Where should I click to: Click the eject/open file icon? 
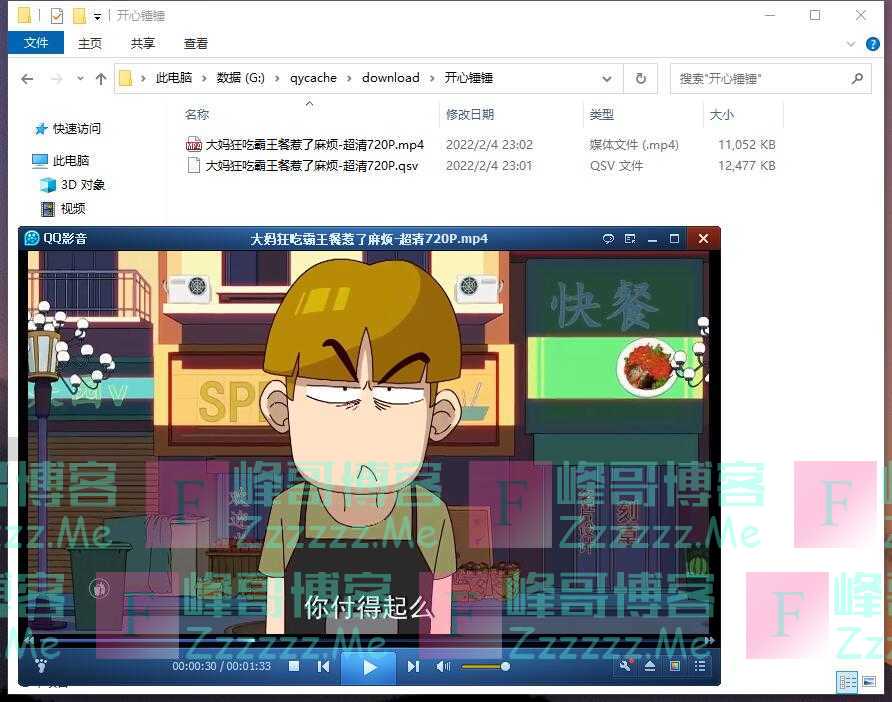pos(650,666)
